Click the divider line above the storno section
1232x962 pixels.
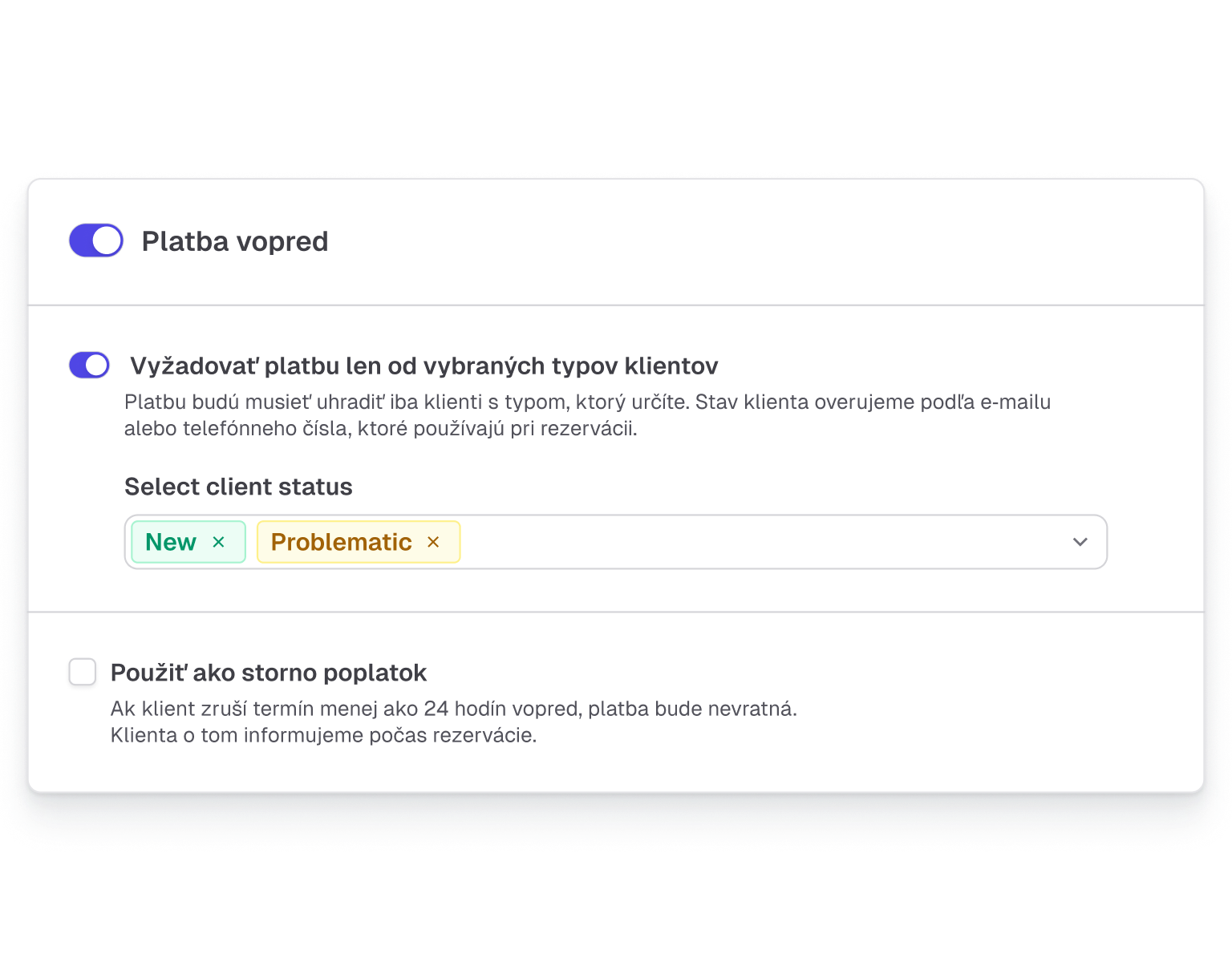(x=616, y=612)
